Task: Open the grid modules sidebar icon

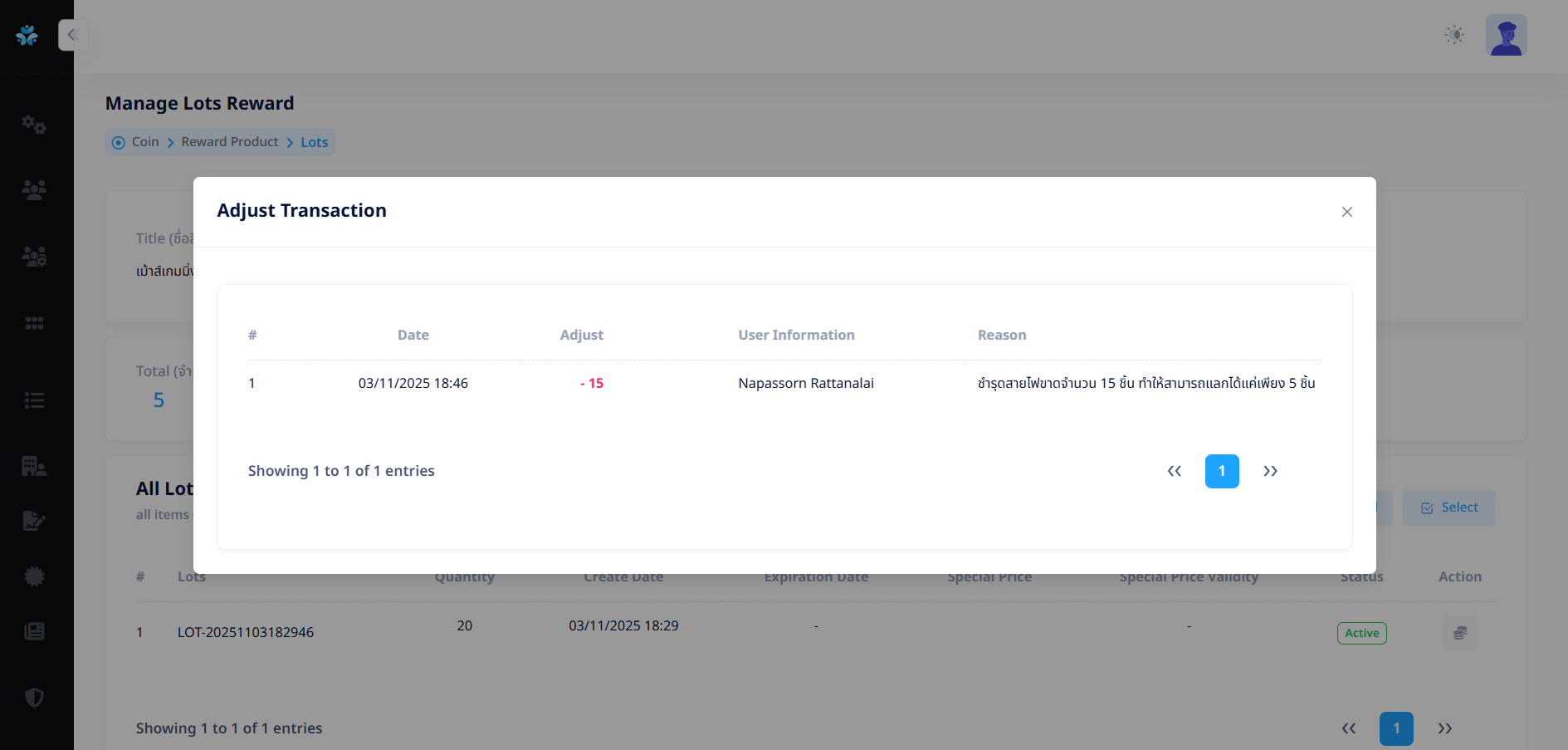Action: 34,323
